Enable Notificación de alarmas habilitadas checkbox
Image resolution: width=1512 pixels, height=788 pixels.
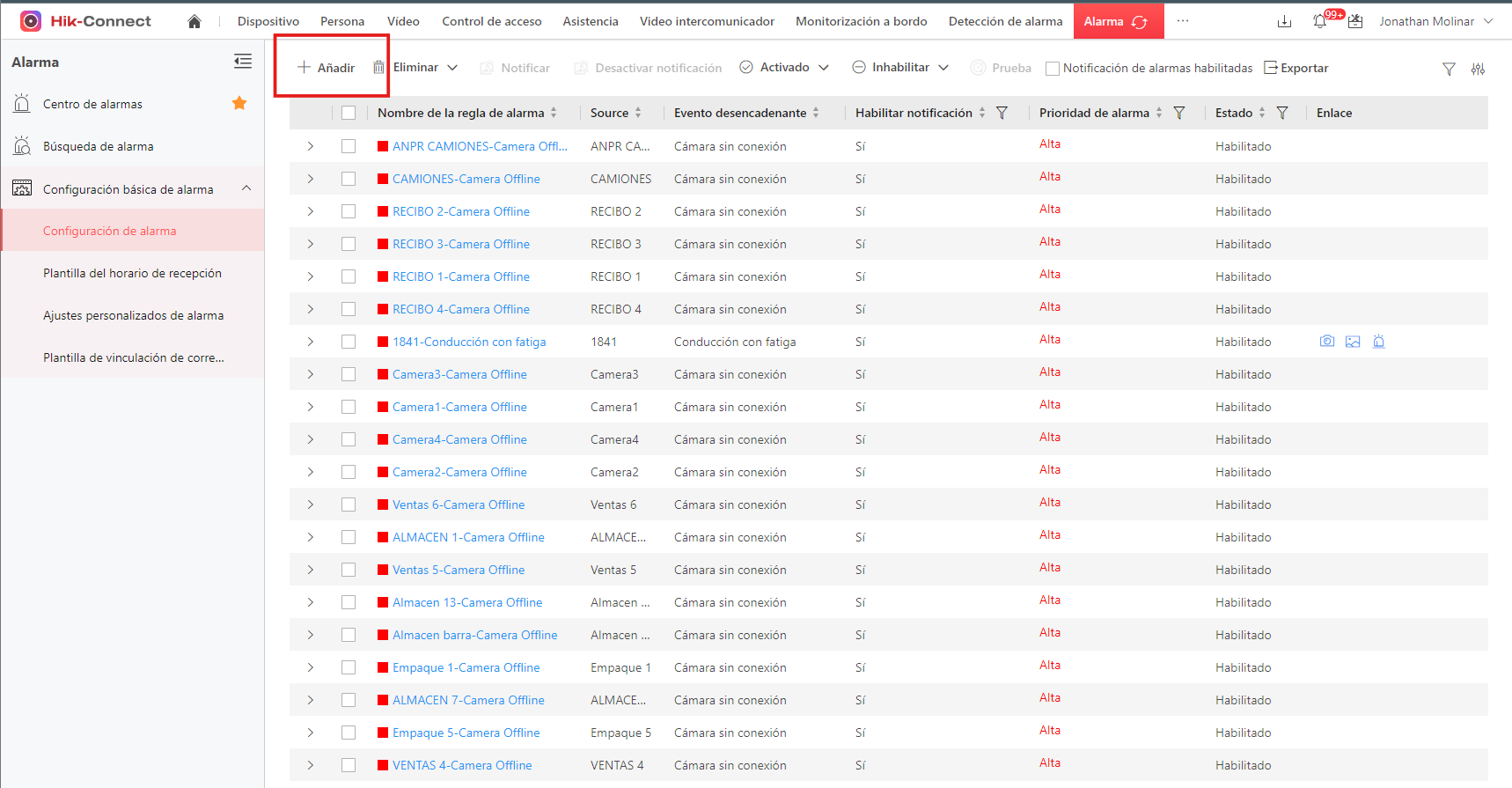coord(1053,69)
